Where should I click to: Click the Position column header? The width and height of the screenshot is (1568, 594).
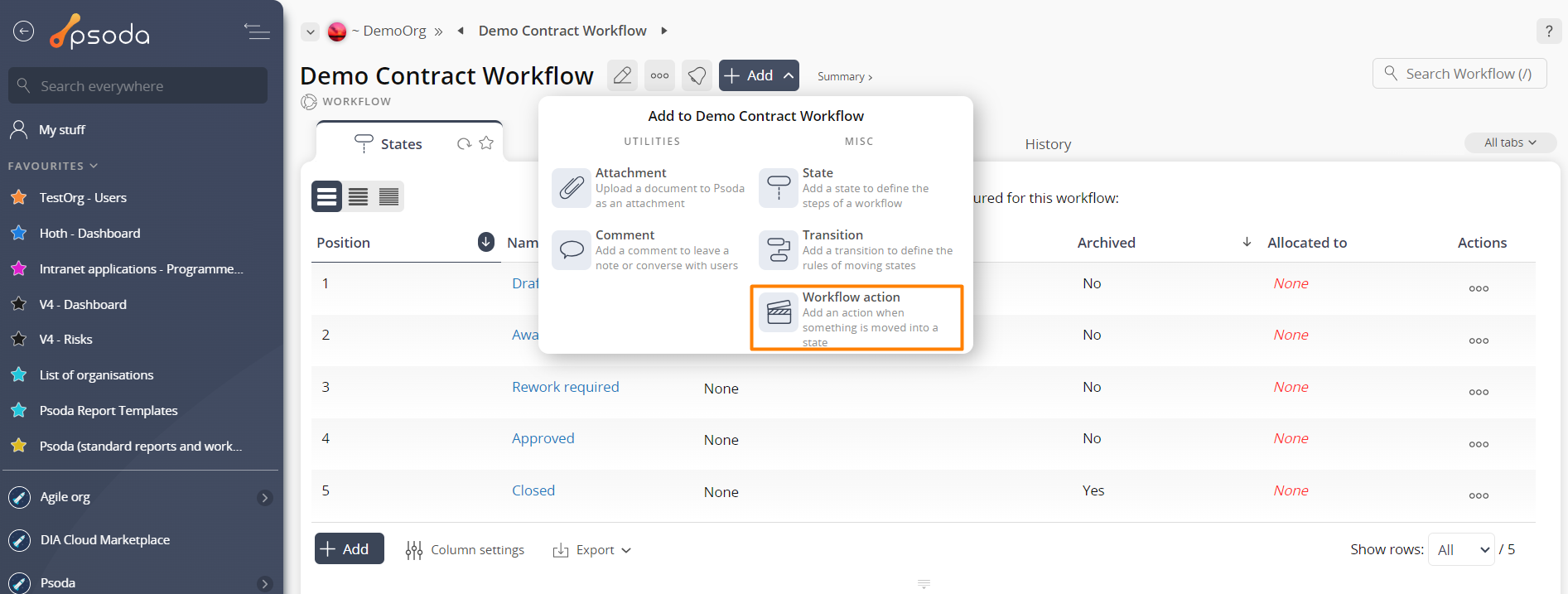tap(343, 243)
